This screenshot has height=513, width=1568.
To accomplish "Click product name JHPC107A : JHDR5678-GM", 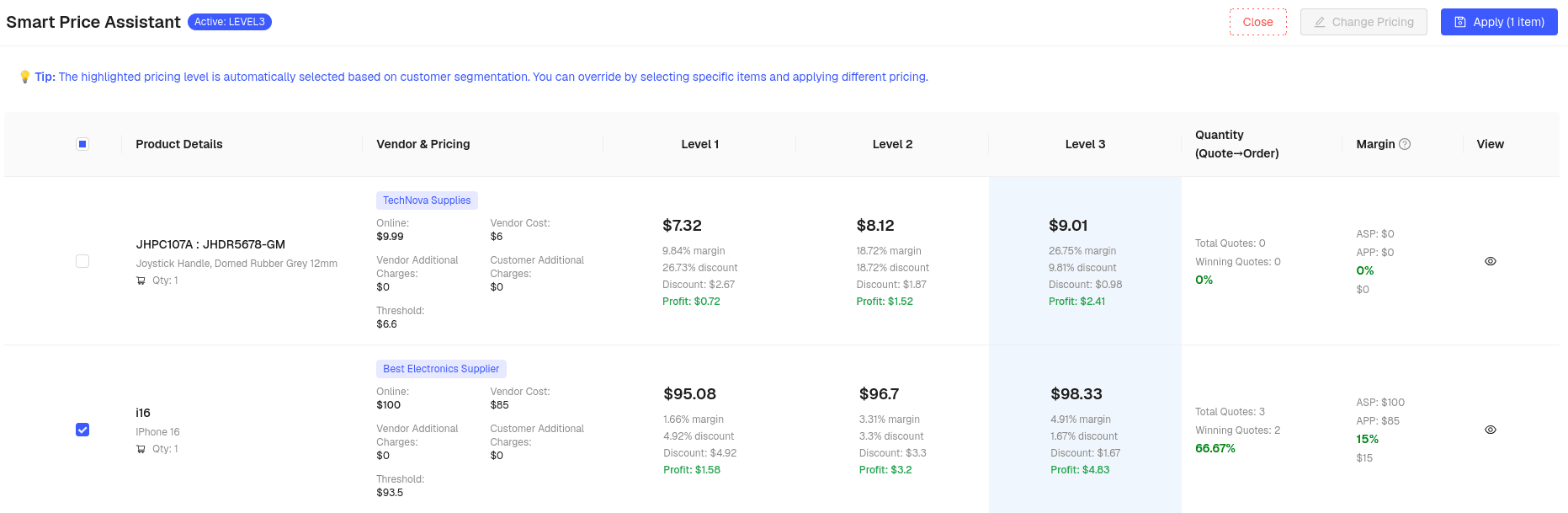I will [210, 244].
